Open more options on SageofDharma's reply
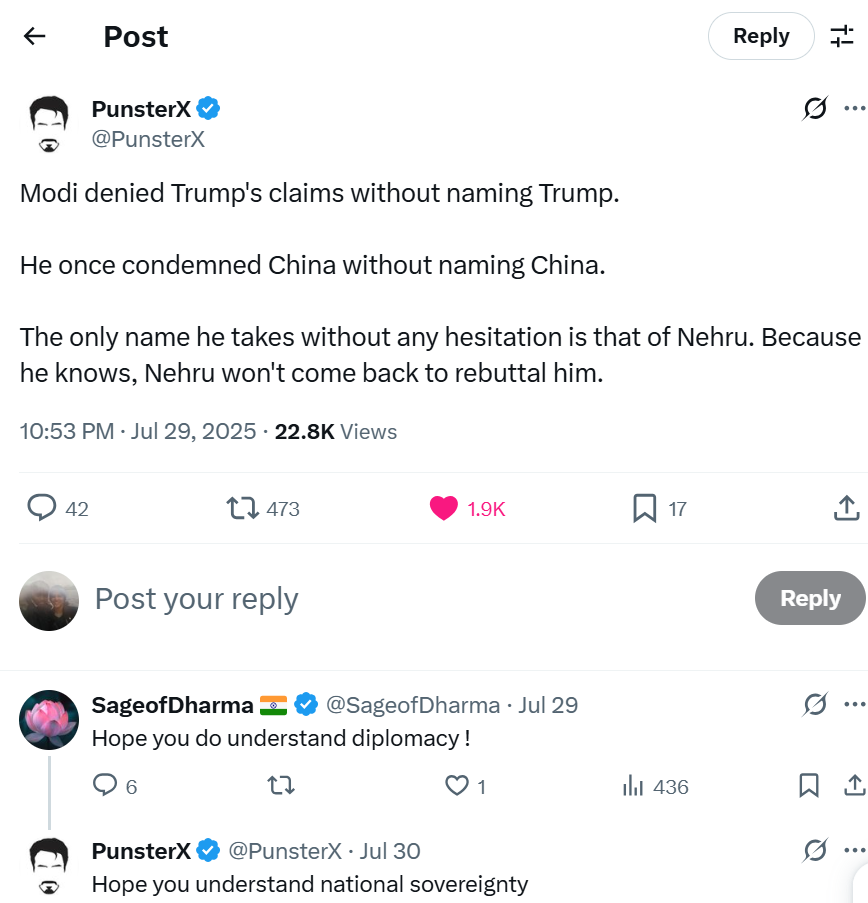The width and height of the screenshot is (868, 903). (853, 705)
